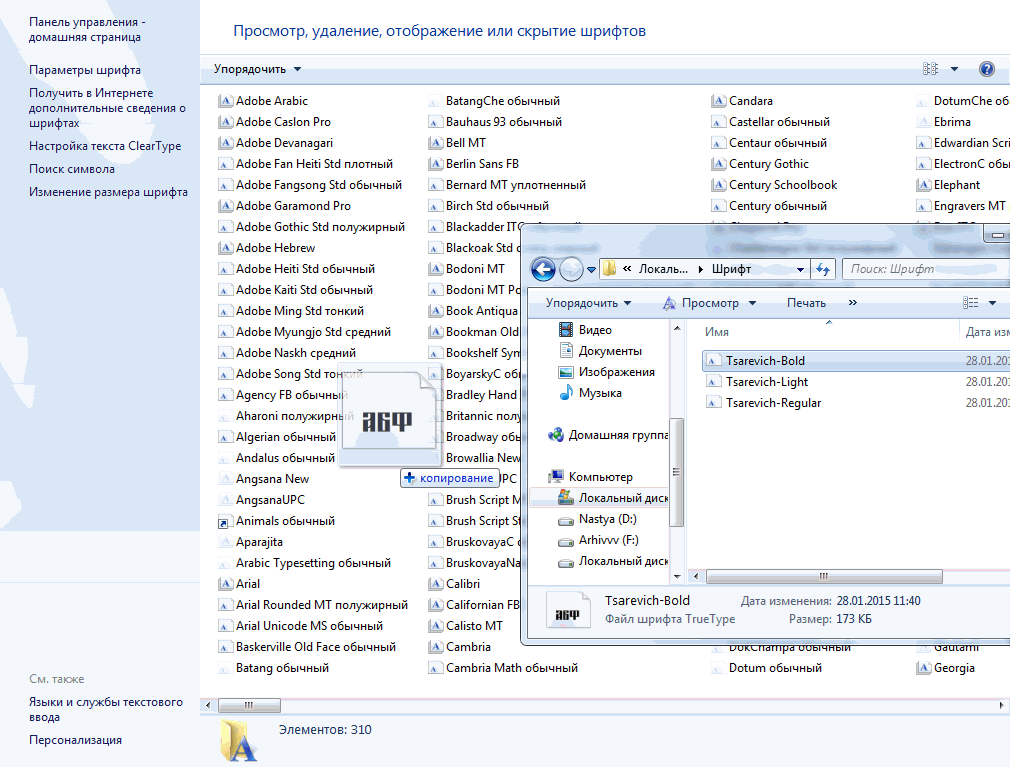Open recent locations dropdown in Explorer
Screen dimensions: 1010x767
pyautogui.click(x=591, y=270)
